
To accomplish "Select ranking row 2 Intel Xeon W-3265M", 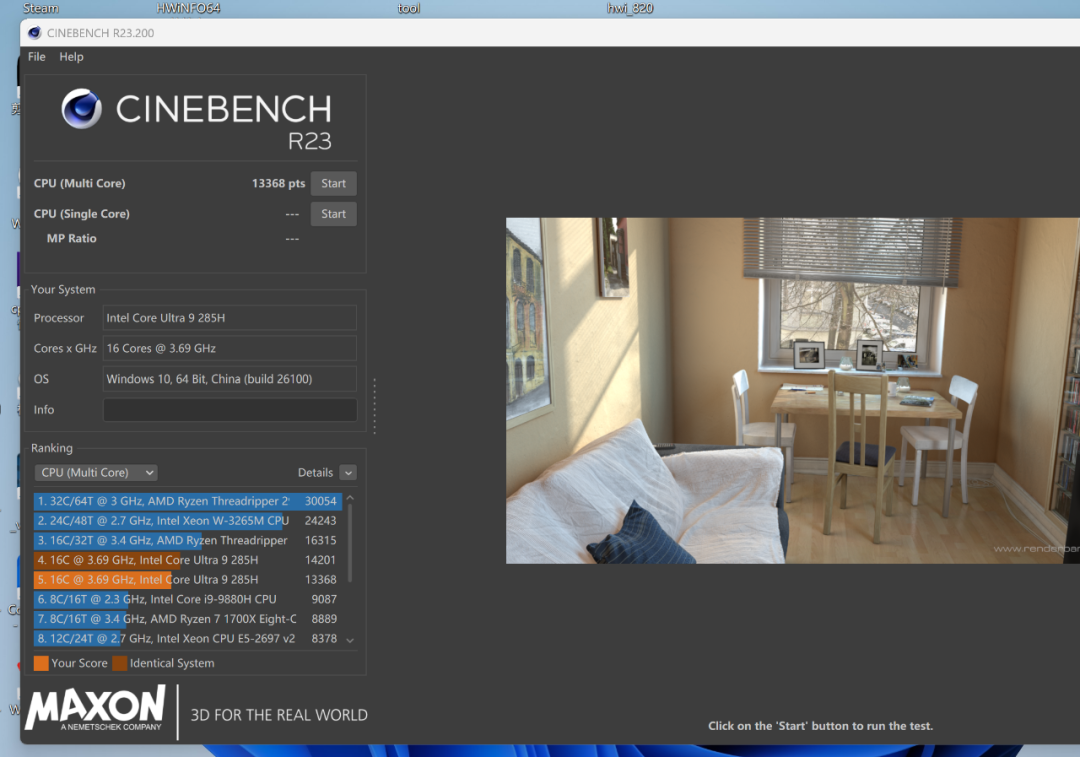I will coord(187,521).
